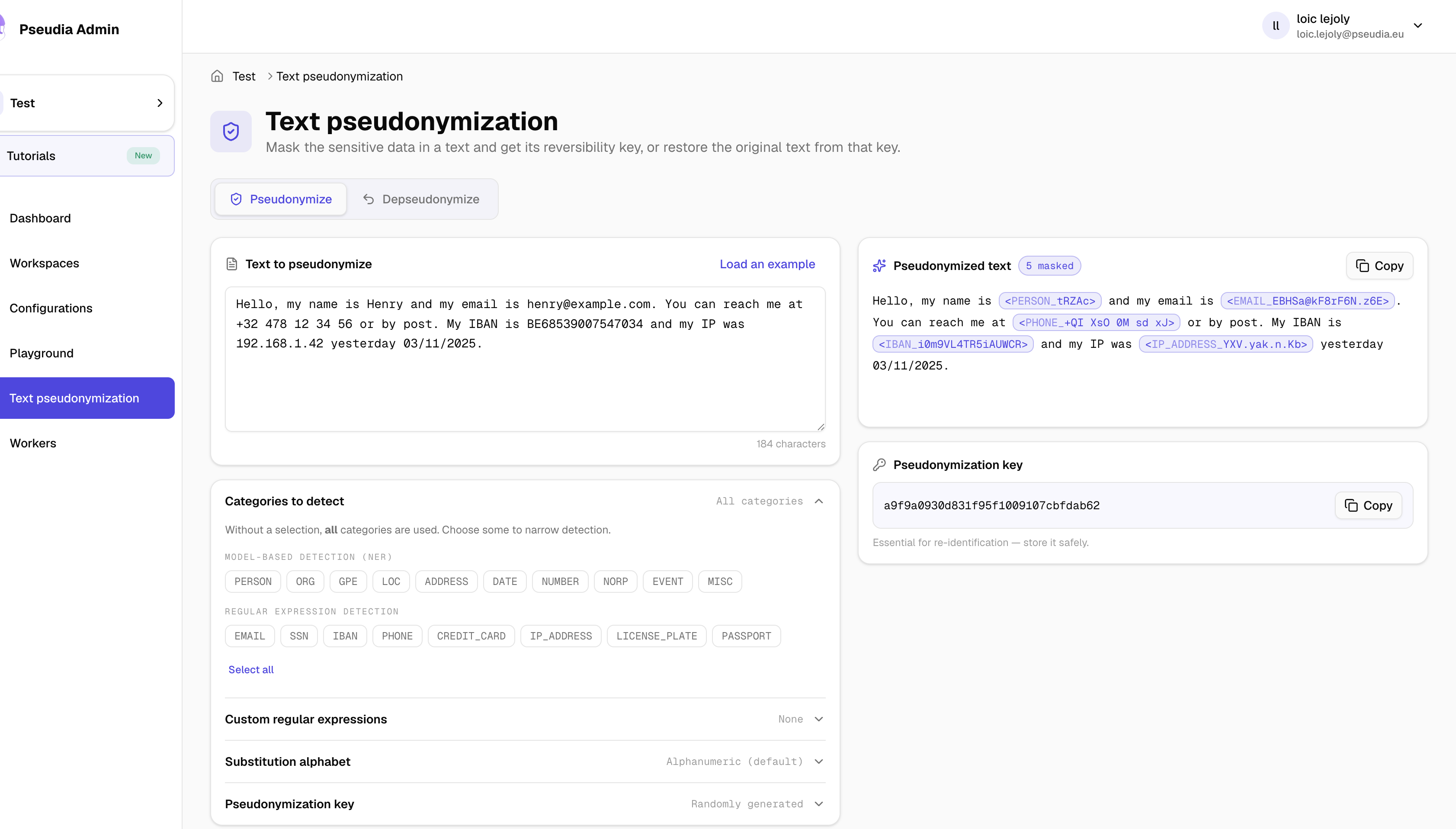Toggle the EMAIL regex chip
This screenshot has height=829, width=1456.
tap(250, 636)
